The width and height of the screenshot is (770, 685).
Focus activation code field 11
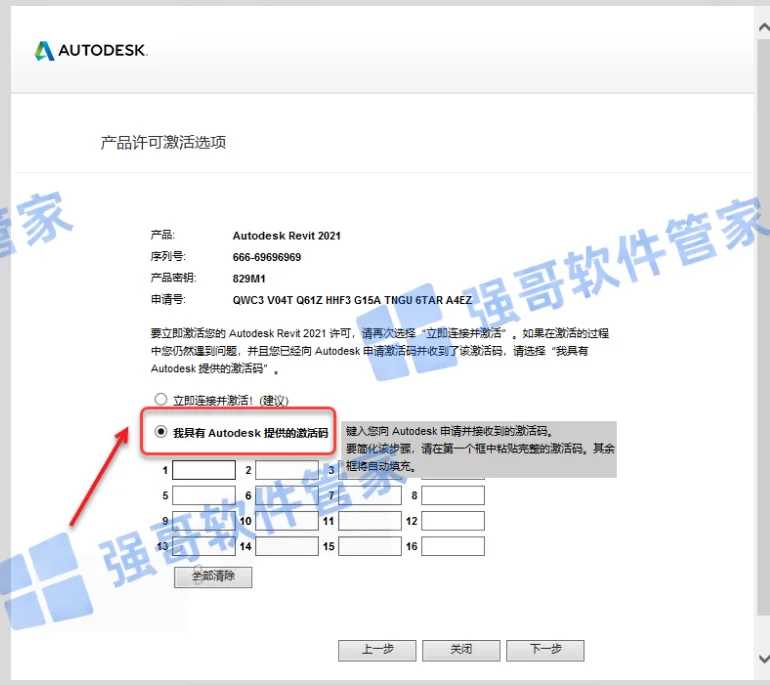[370, 521]
